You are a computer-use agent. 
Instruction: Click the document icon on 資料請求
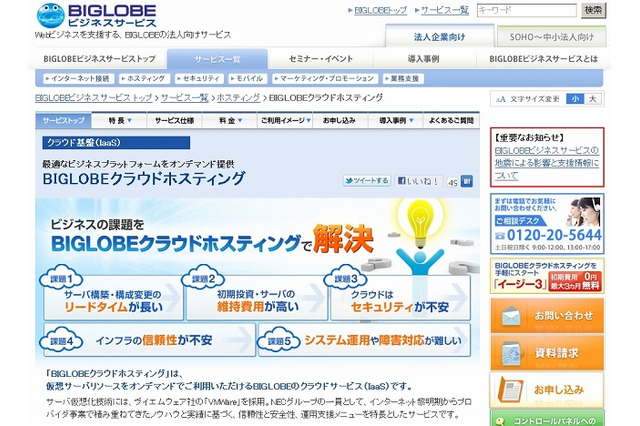click(511, 353)
